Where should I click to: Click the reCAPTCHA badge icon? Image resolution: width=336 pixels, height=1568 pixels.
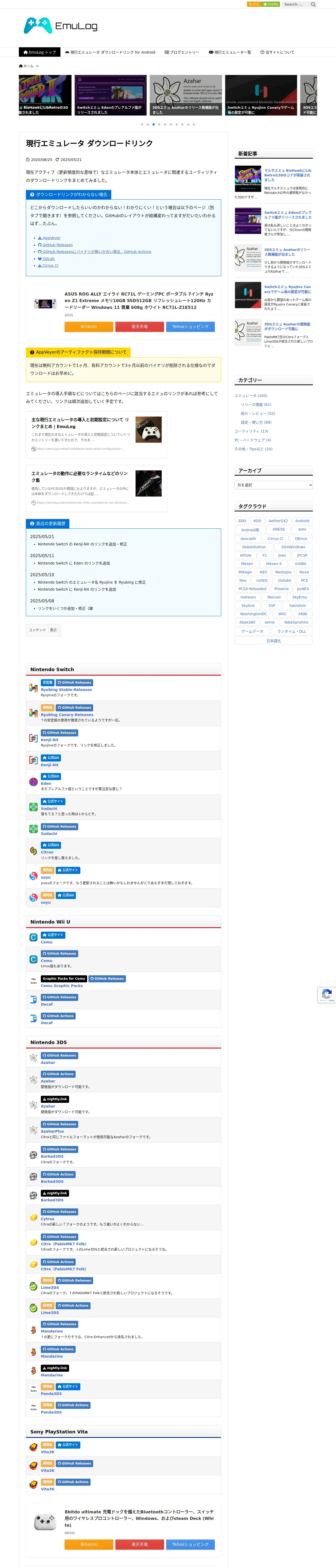click(327, 994)
